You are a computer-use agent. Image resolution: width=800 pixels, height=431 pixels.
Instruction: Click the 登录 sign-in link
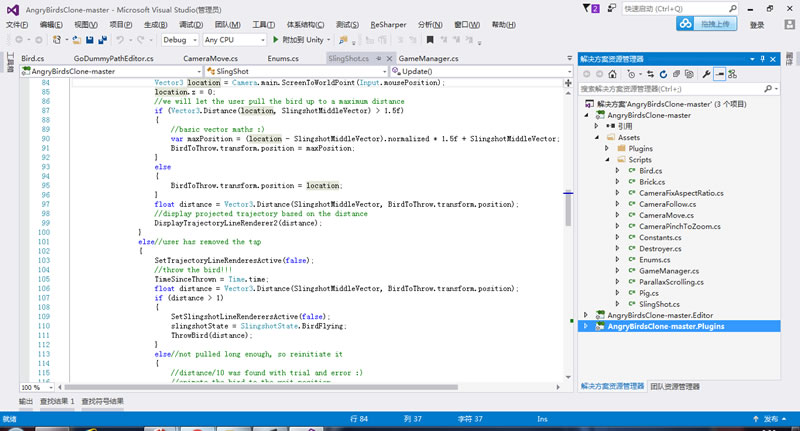click(x=757, y=24)
